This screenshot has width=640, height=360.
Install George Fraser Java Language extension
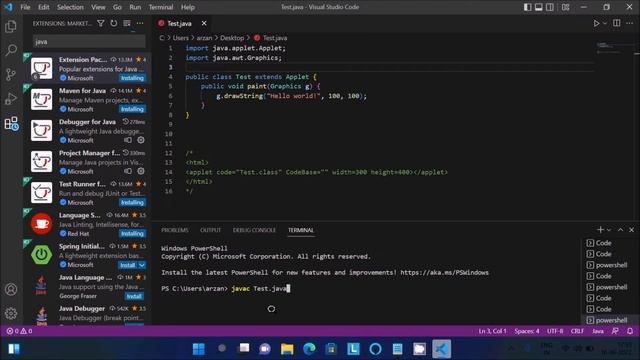click(134, 296)
